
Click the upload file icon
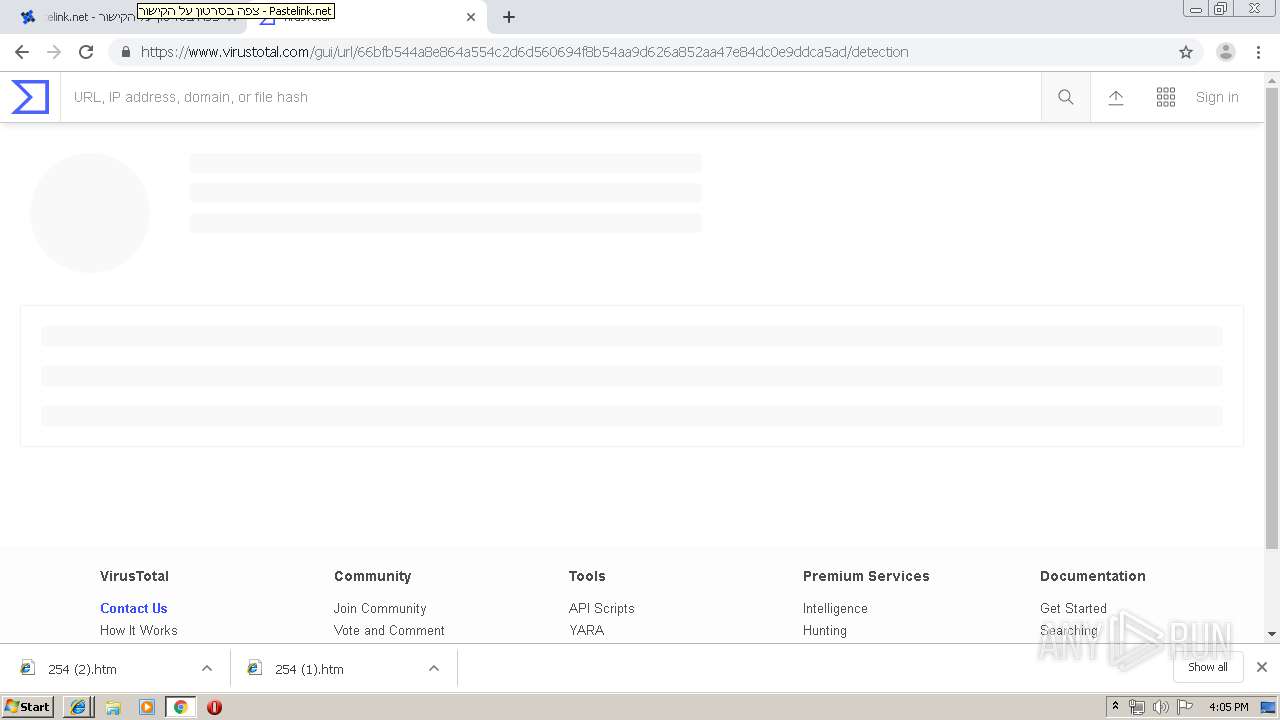click(x=1116, y=97)
